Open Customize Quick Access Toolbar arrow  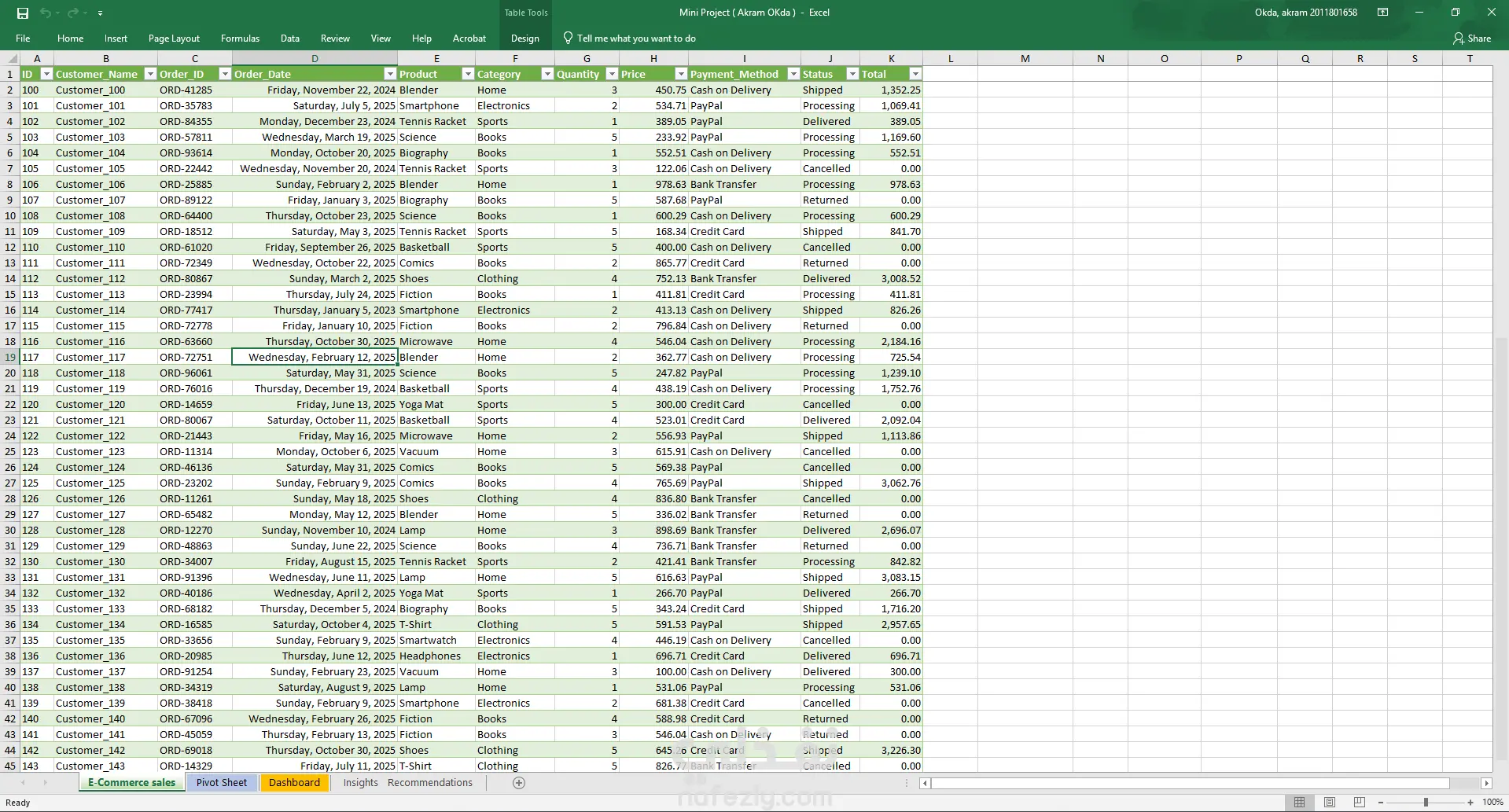pyautogui.click(x=100, y=13)
